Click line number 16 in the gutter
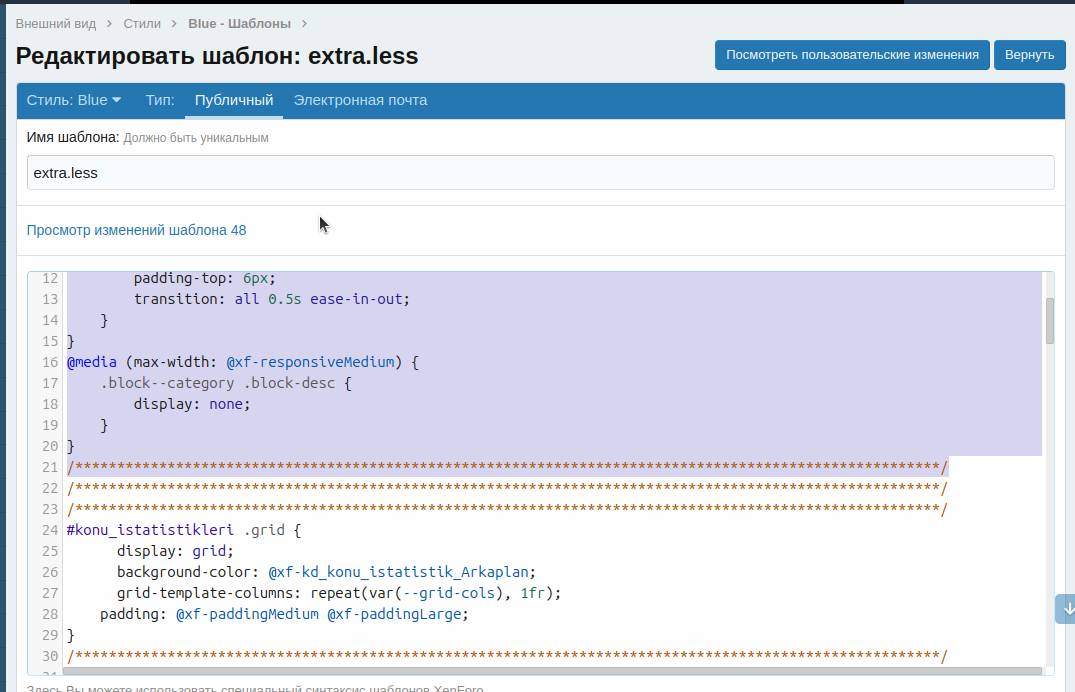 50,362
